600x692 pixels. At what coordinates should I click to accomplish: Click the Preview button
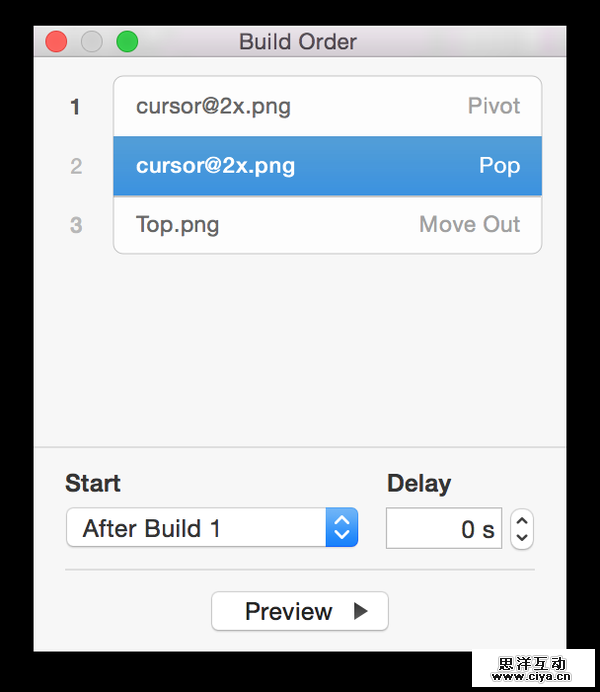pos(299,611)
